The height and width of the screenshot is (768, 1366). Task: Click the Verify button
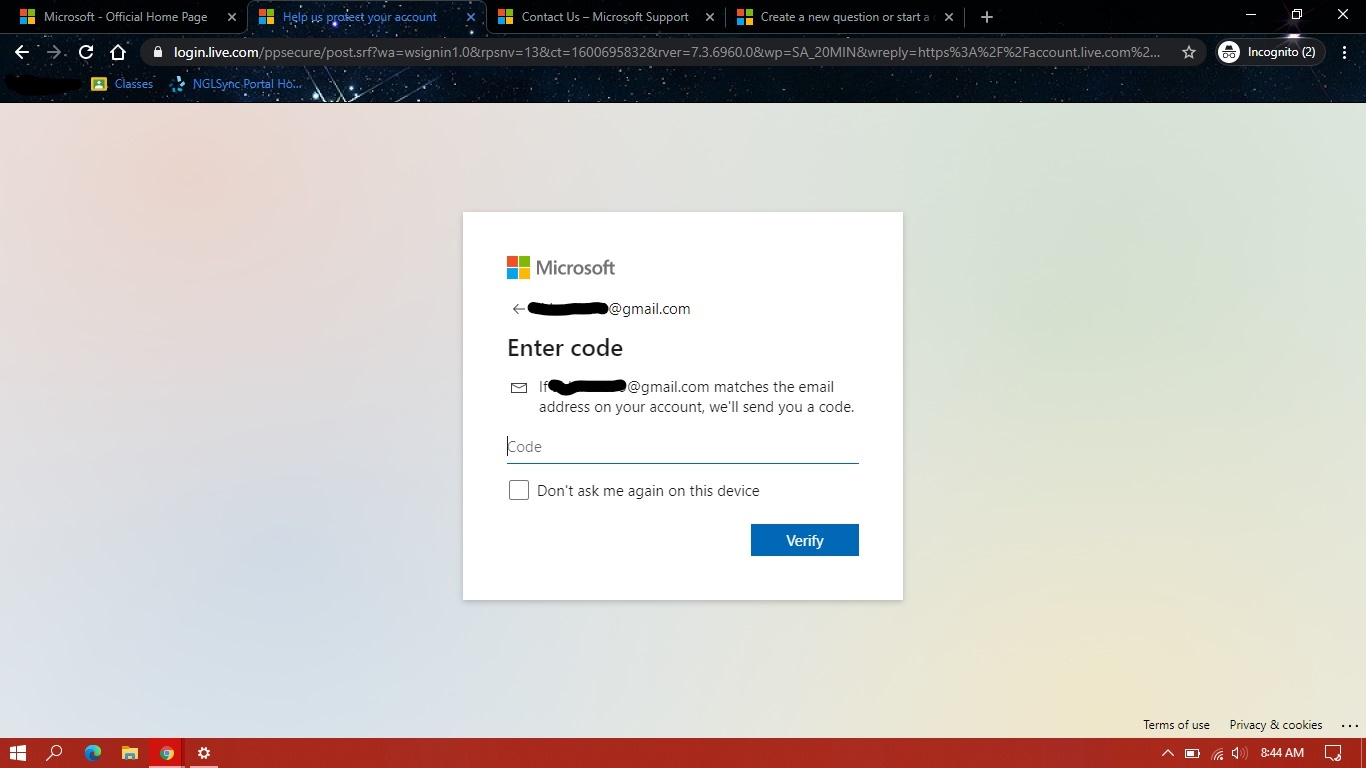point(805,540)
